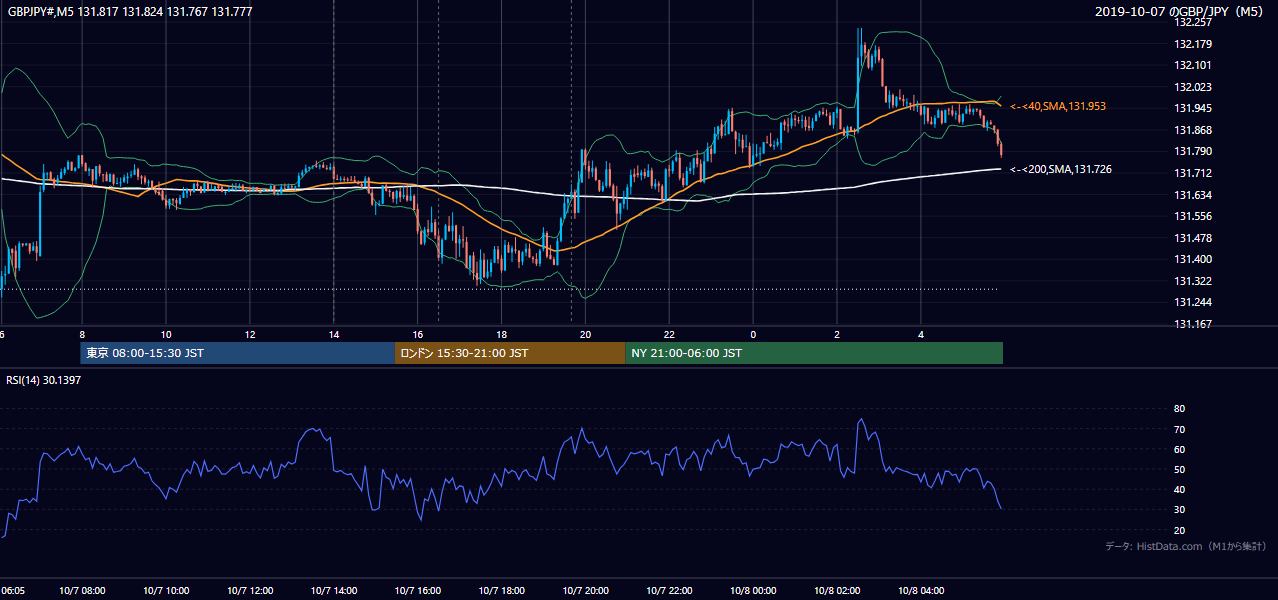Click RSI axis level 20
This screenshot has width=1278, height=600.
[x=1179, y=530]
